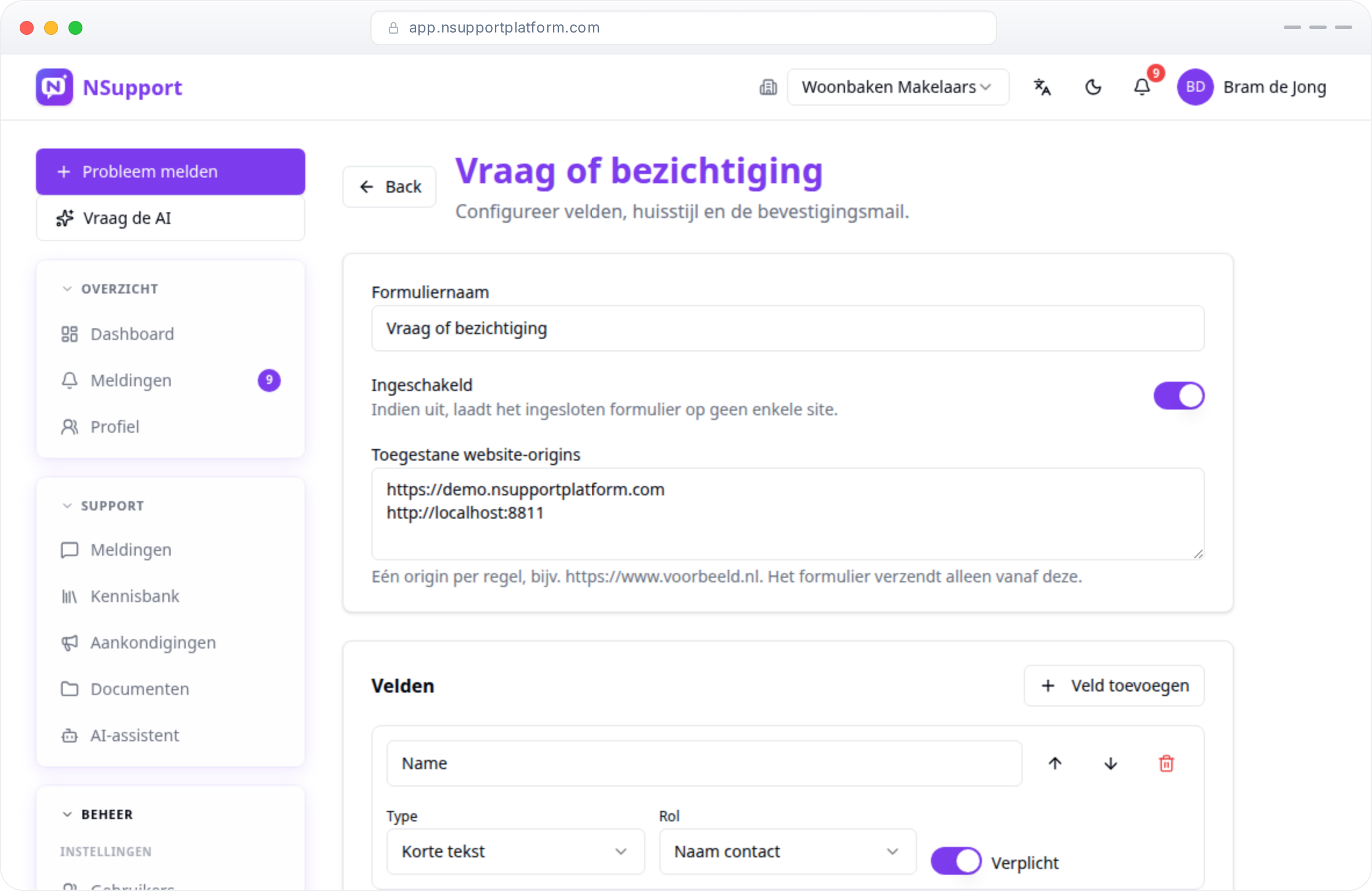Image resolution: width=1372 pixels, height=891 pixels.
Task: Open the language translation icon
Action: [1042, 87]
